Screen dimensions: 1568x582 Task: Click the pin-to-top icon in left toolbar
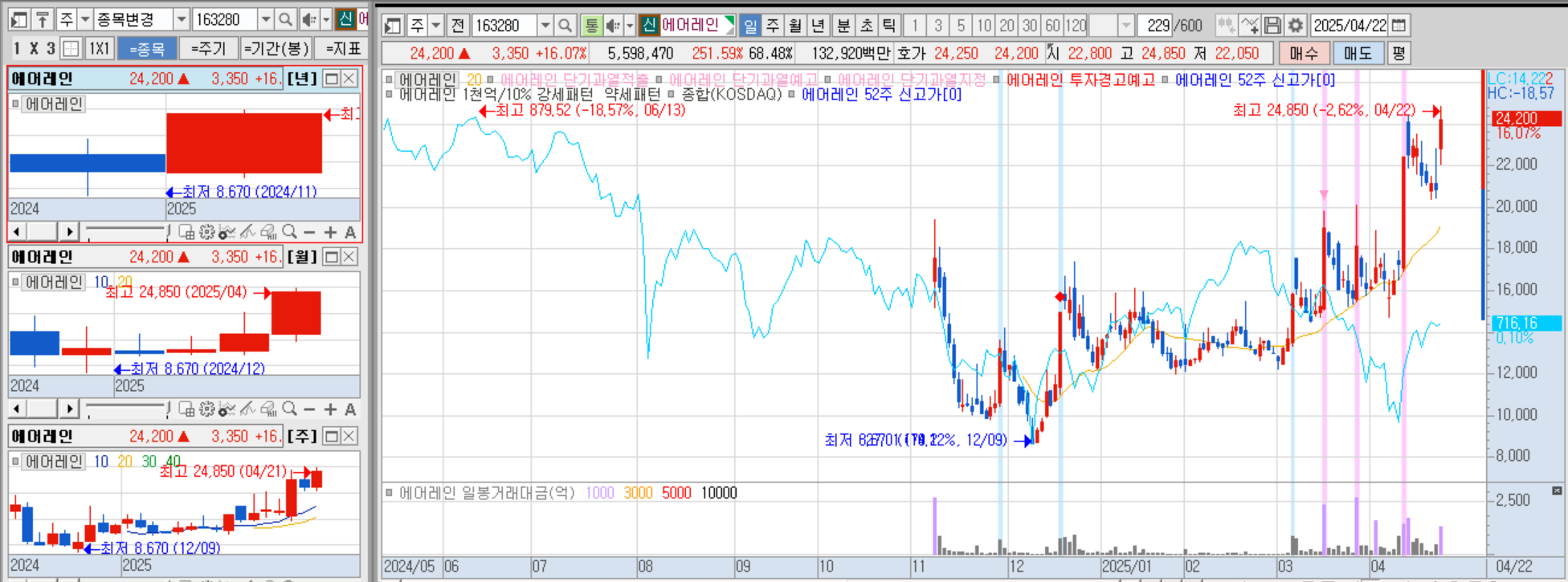[x=43, y=19]
